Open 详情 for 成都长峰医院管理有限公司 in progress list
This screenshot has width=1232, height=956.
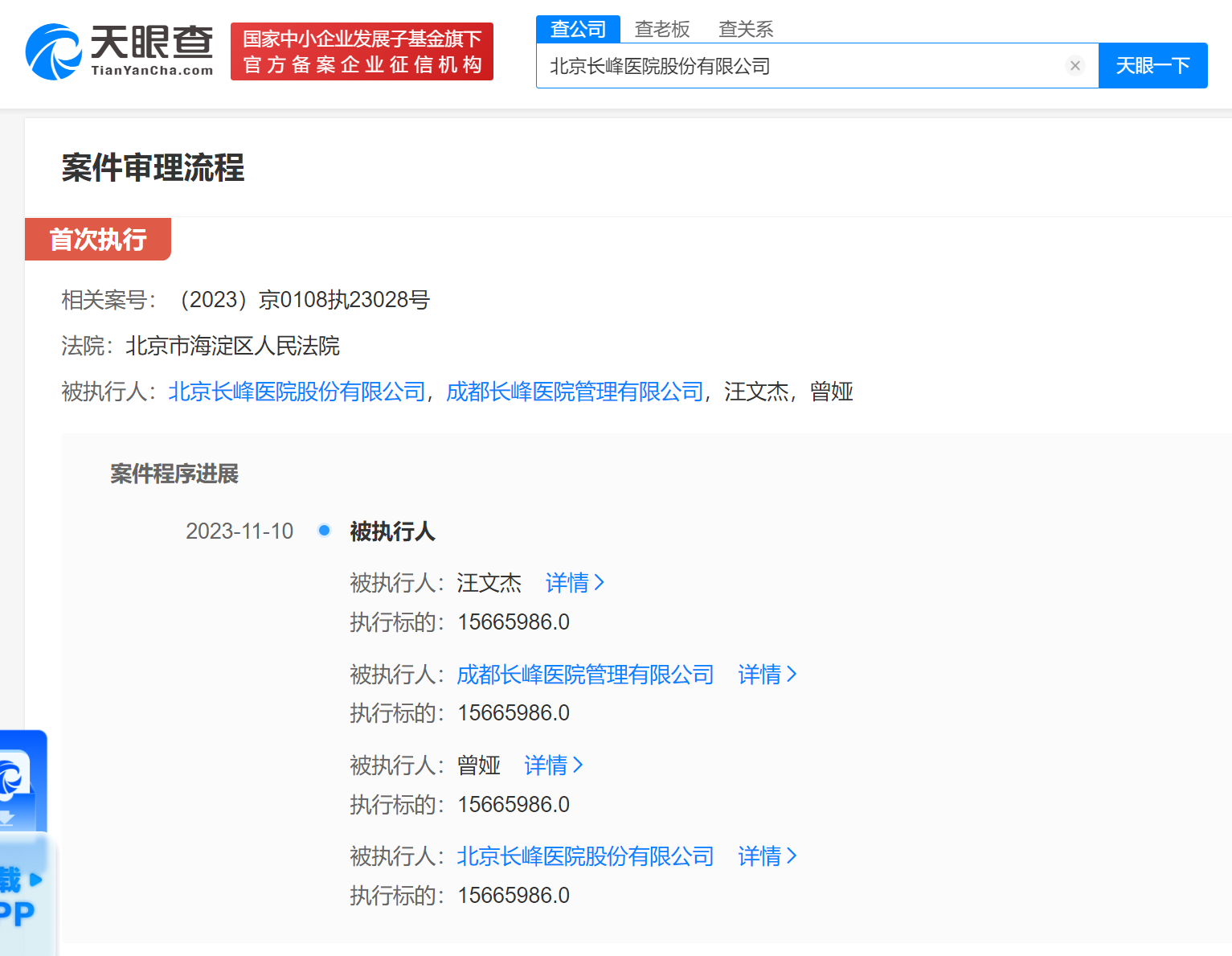pos(767,675)
